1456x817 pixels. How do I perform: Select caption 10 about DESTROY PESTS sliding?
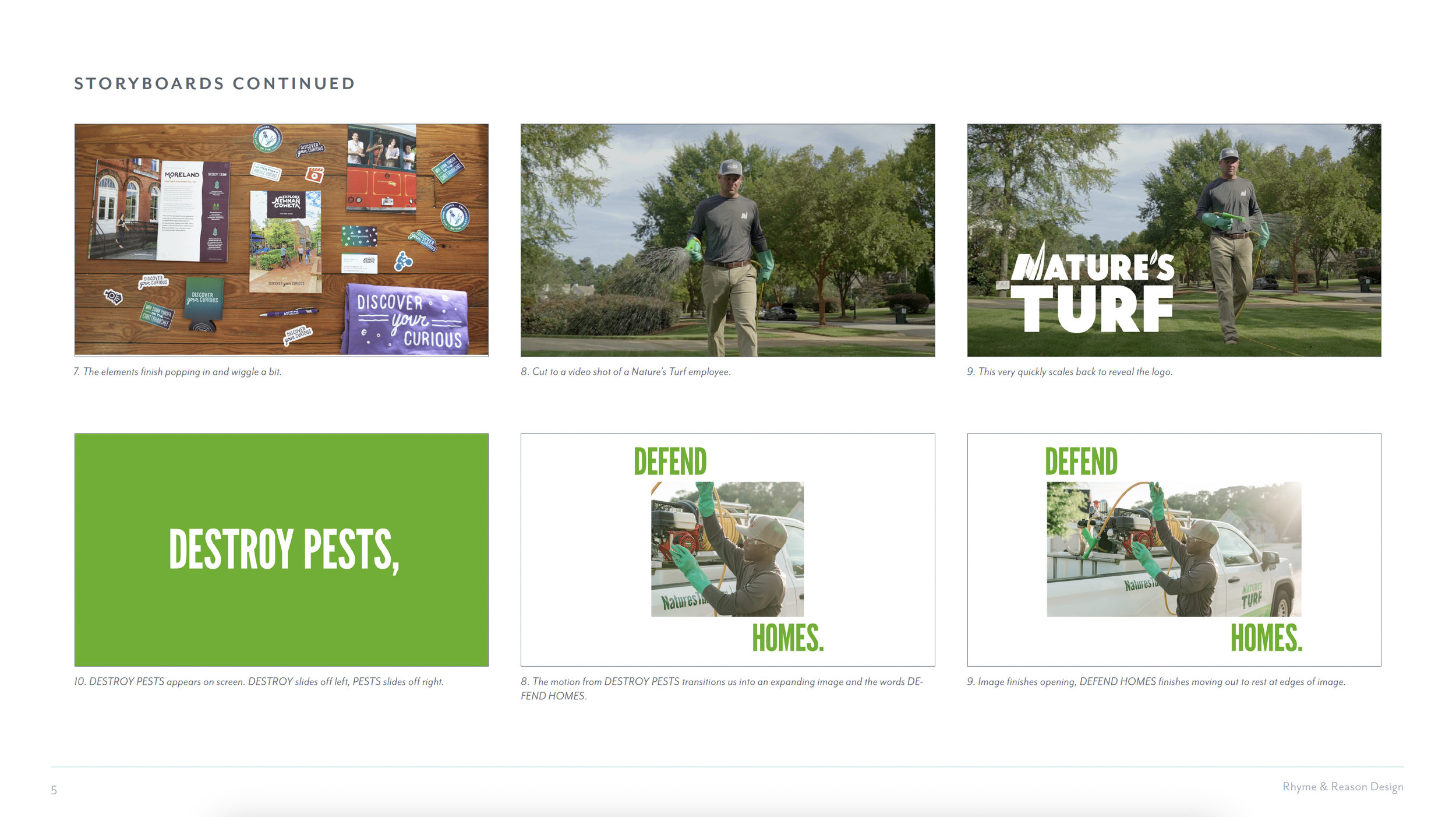[x=259, y=681]
